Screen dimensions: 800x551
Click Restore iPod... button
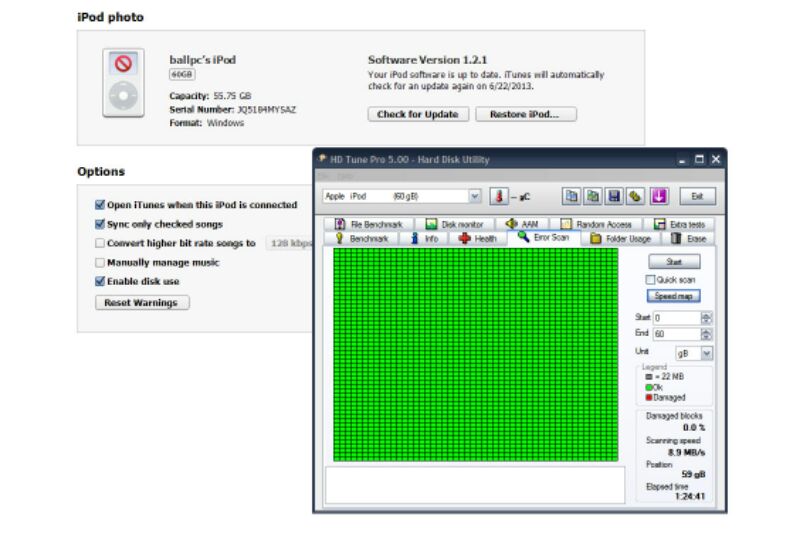click(x=526, y=114)
